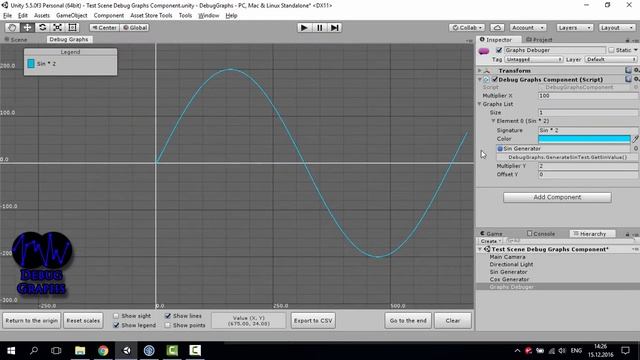Disable Show legend option
The image size is (640, 360).
(x=116, y=325)
